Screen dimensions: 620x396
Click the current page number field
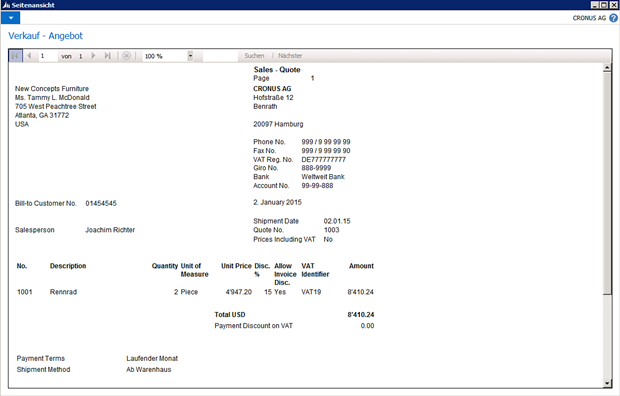[x=48, y=56]
